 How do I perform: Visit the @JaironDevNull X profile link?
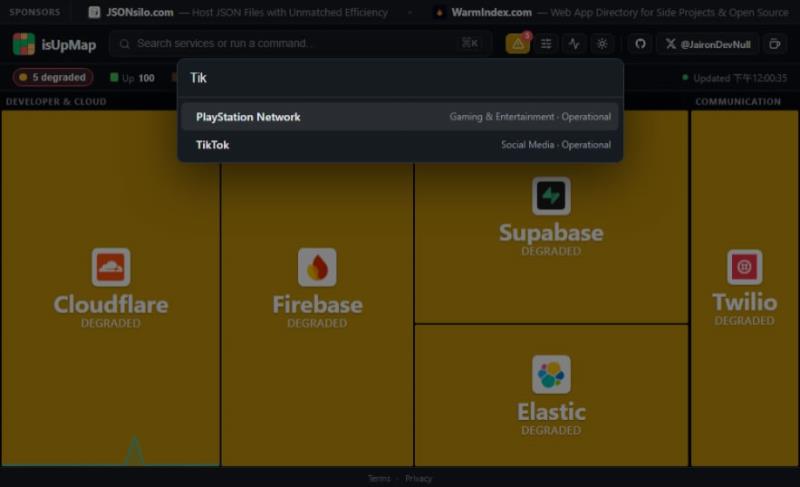708,44
